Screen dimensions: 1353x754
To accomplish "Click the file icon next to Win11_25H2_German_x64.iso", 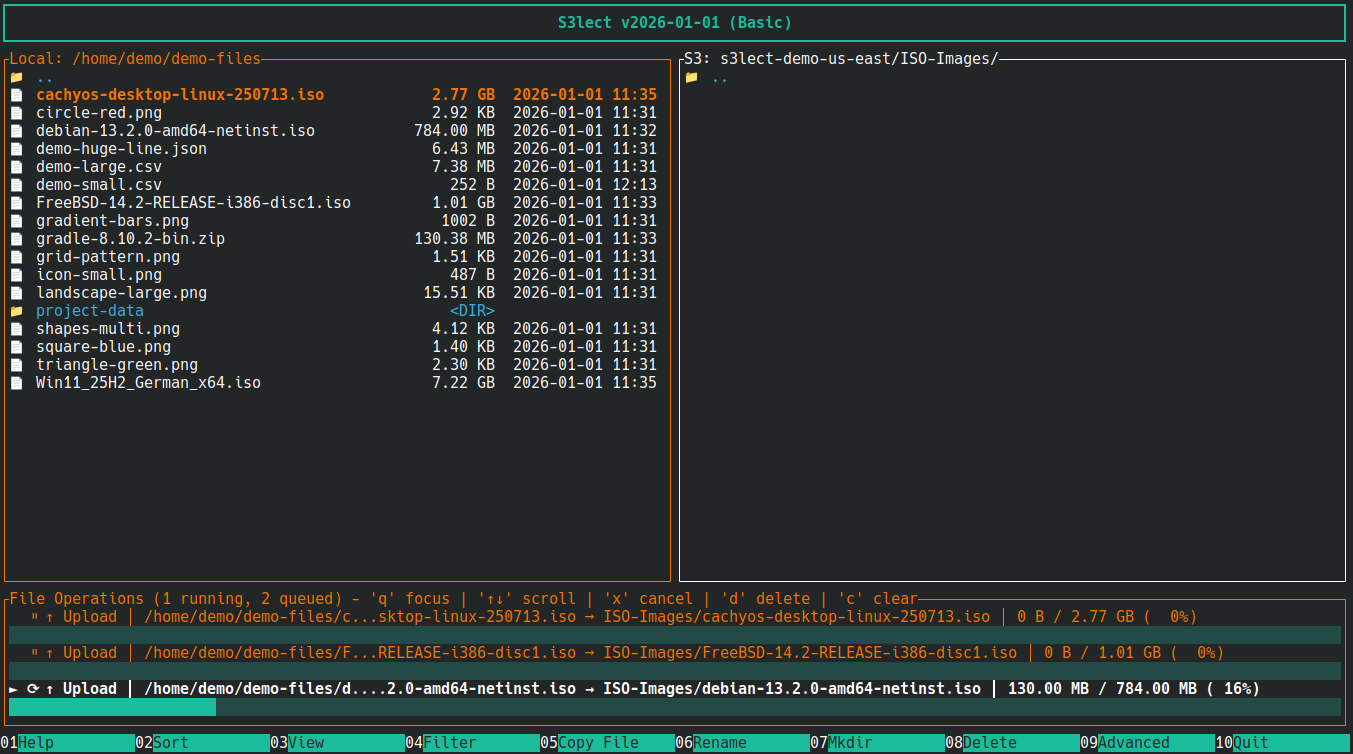I will (16, 382).
